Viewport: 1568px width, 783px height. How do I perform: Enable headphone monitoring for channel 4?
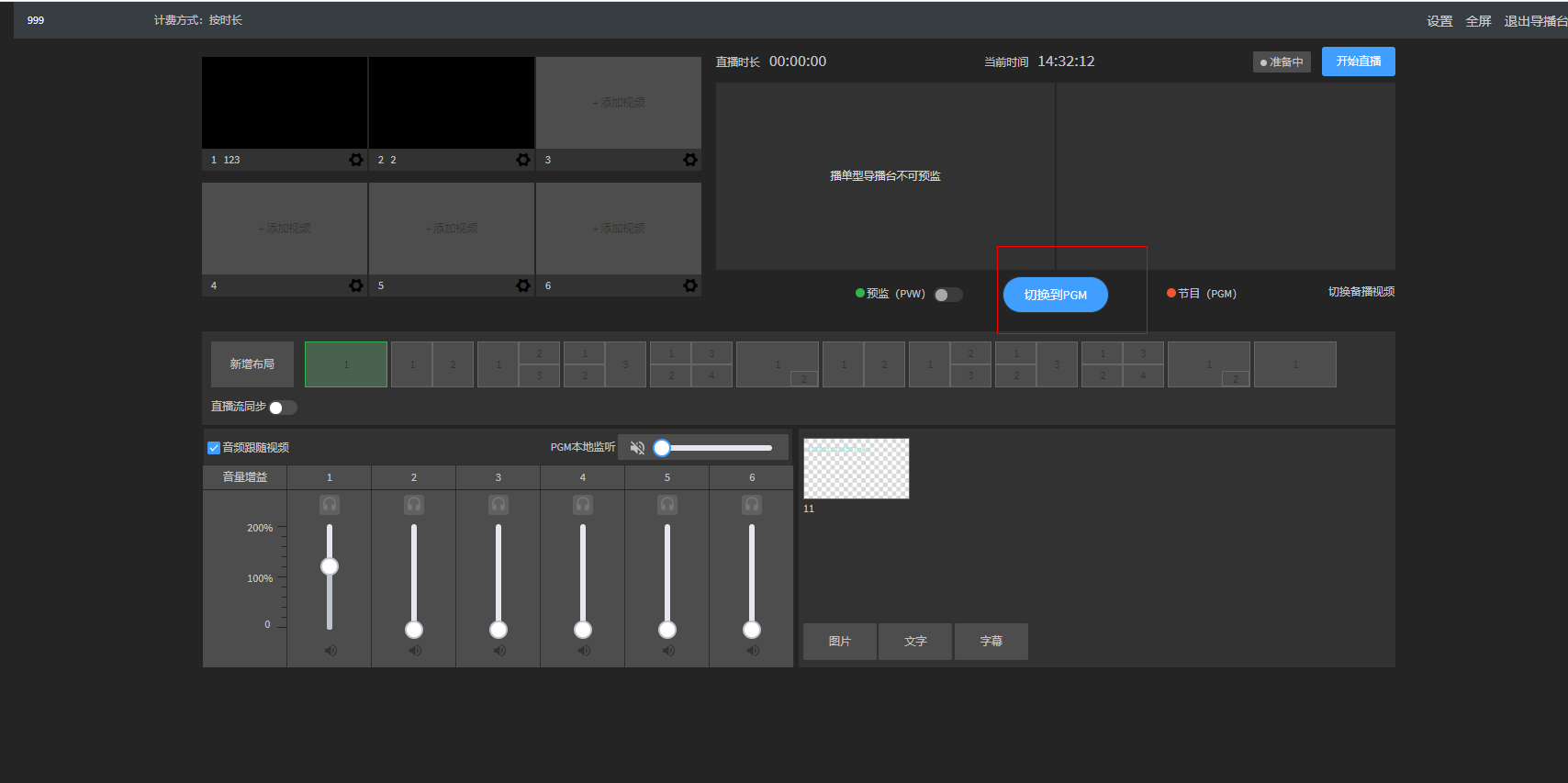click(x=583, y=505)
